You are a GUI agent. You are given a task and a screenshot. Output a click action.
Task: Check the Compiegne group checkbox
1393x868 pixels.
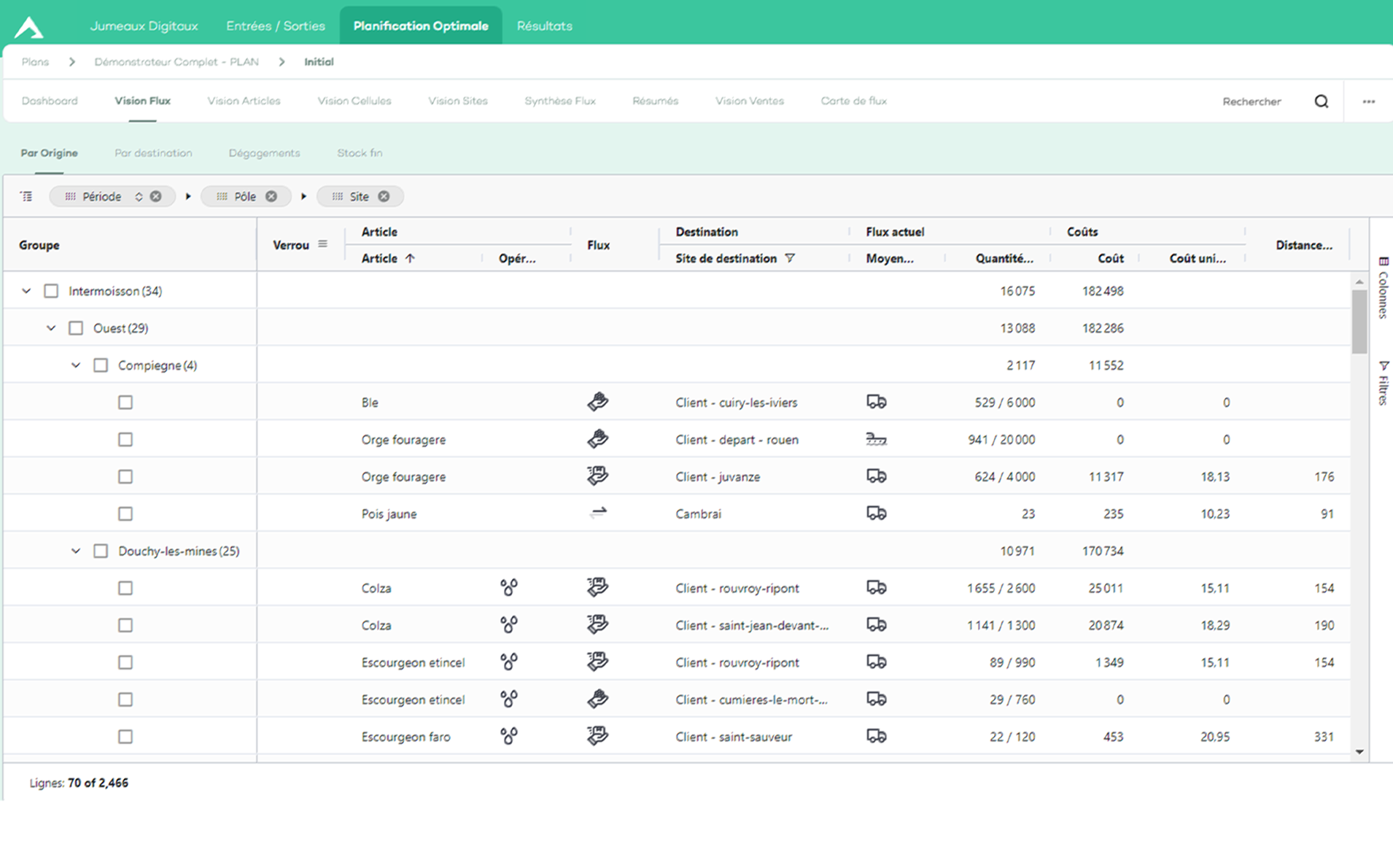(x=101, y=365)
